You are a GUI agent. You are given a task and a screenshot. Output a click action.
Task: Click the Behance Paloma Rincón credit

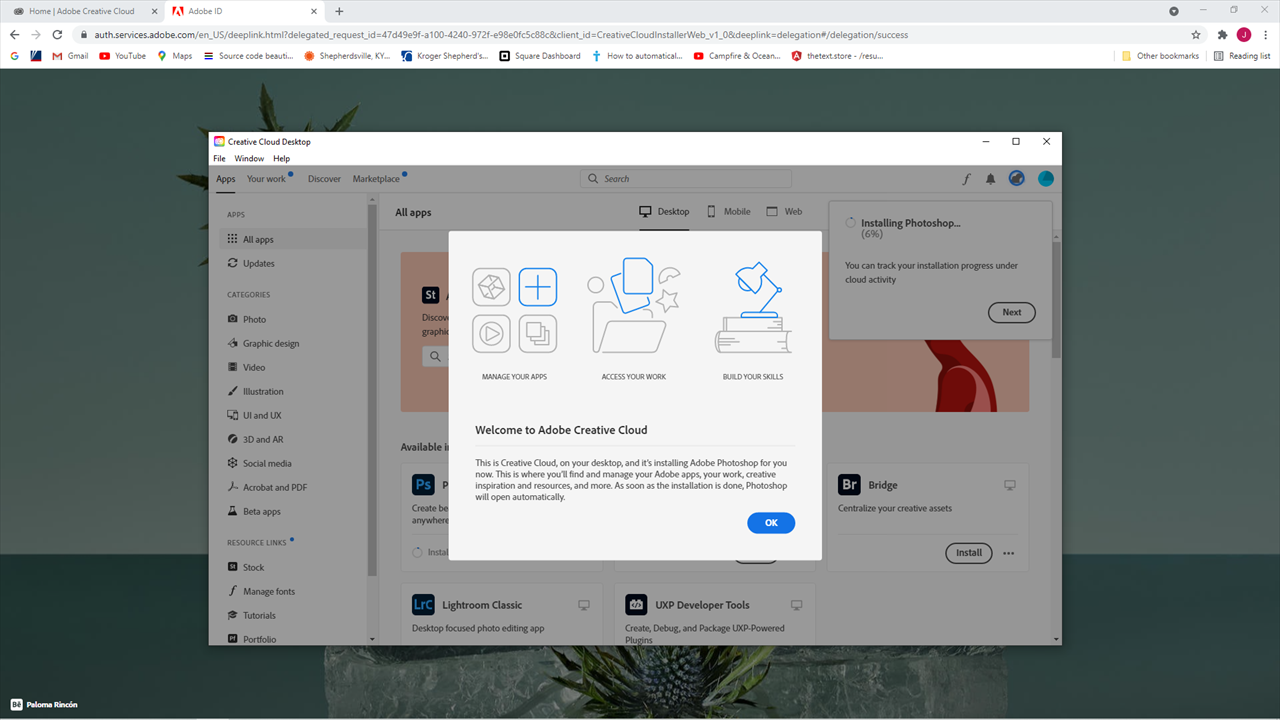point(44,704)
